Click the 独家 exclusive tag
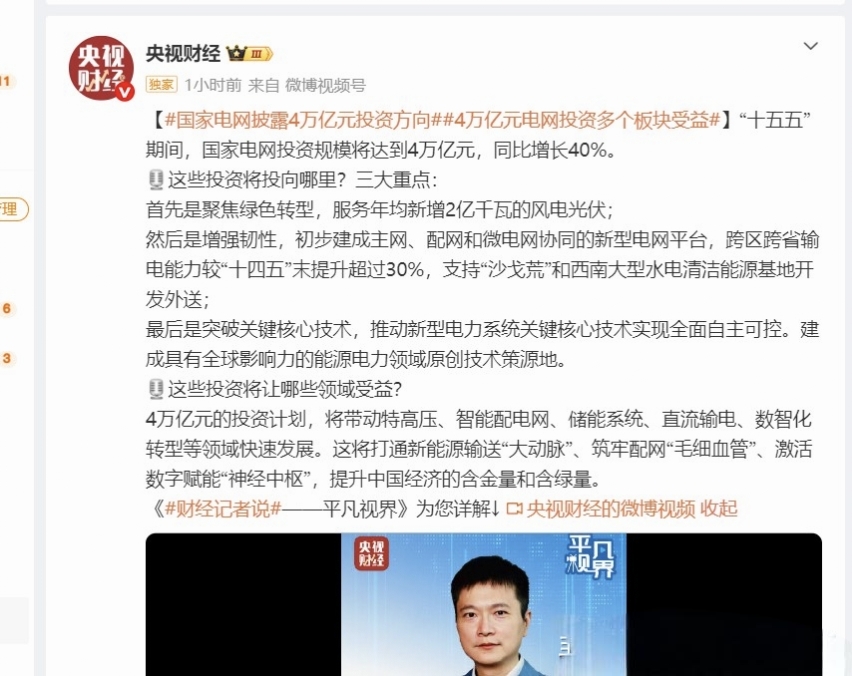The height and width of the screenshot is (676, 852). pyautogui.click(x=161, y=85)
